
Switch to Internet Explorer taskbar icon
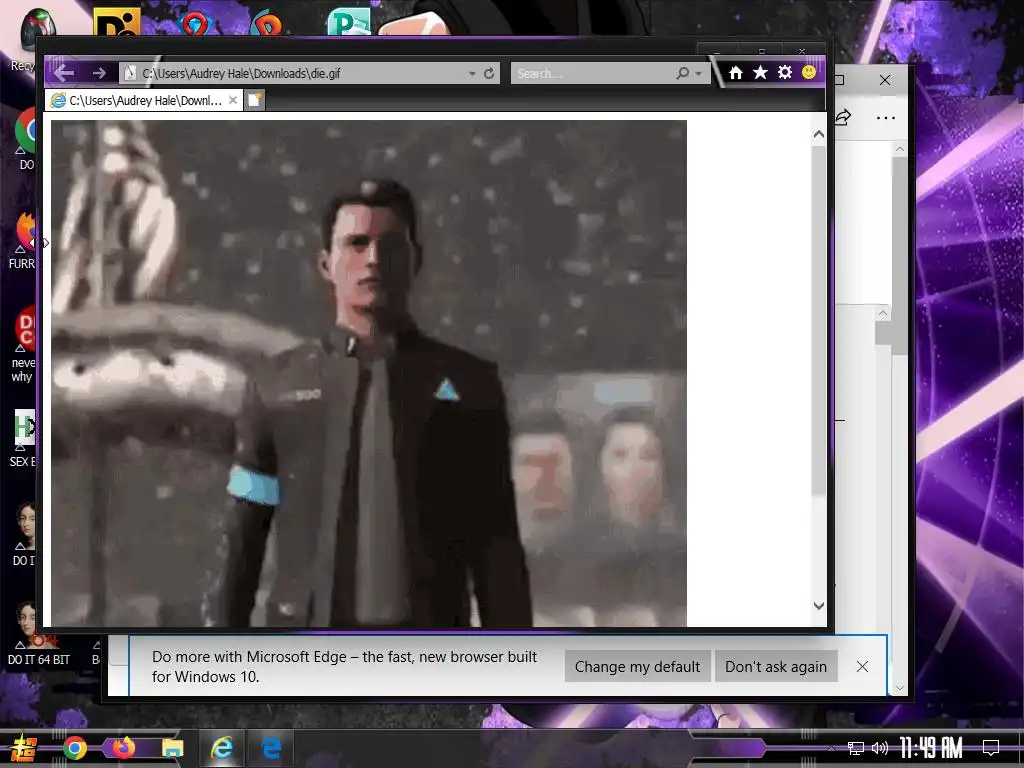tap(222, 748)
